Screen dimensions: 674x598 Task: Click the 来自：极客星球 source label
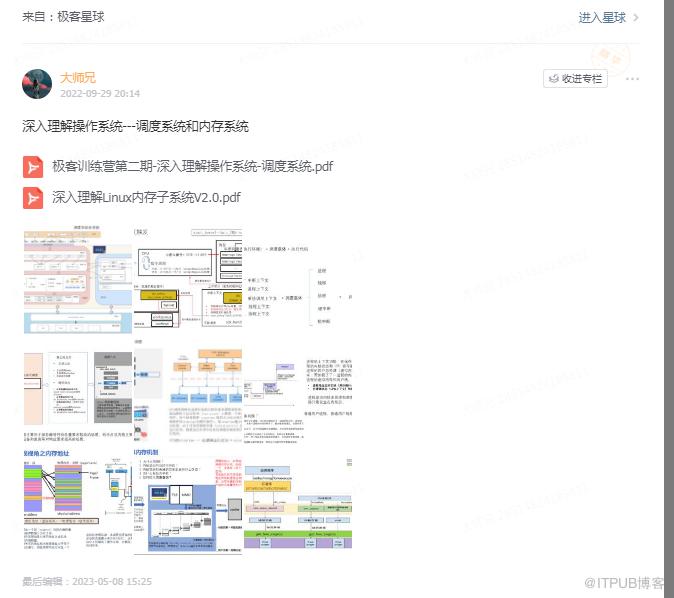click(63, 17)
